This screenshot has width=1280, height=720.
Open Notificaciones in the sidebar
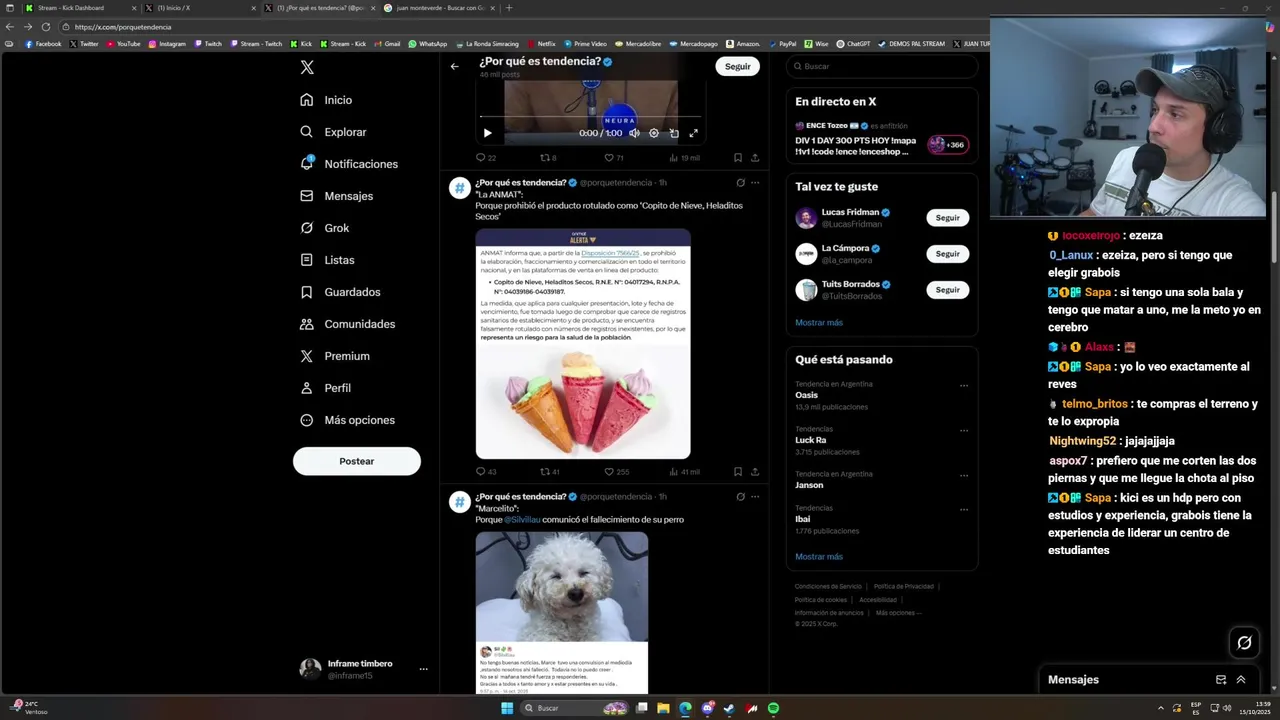point(349,164)
